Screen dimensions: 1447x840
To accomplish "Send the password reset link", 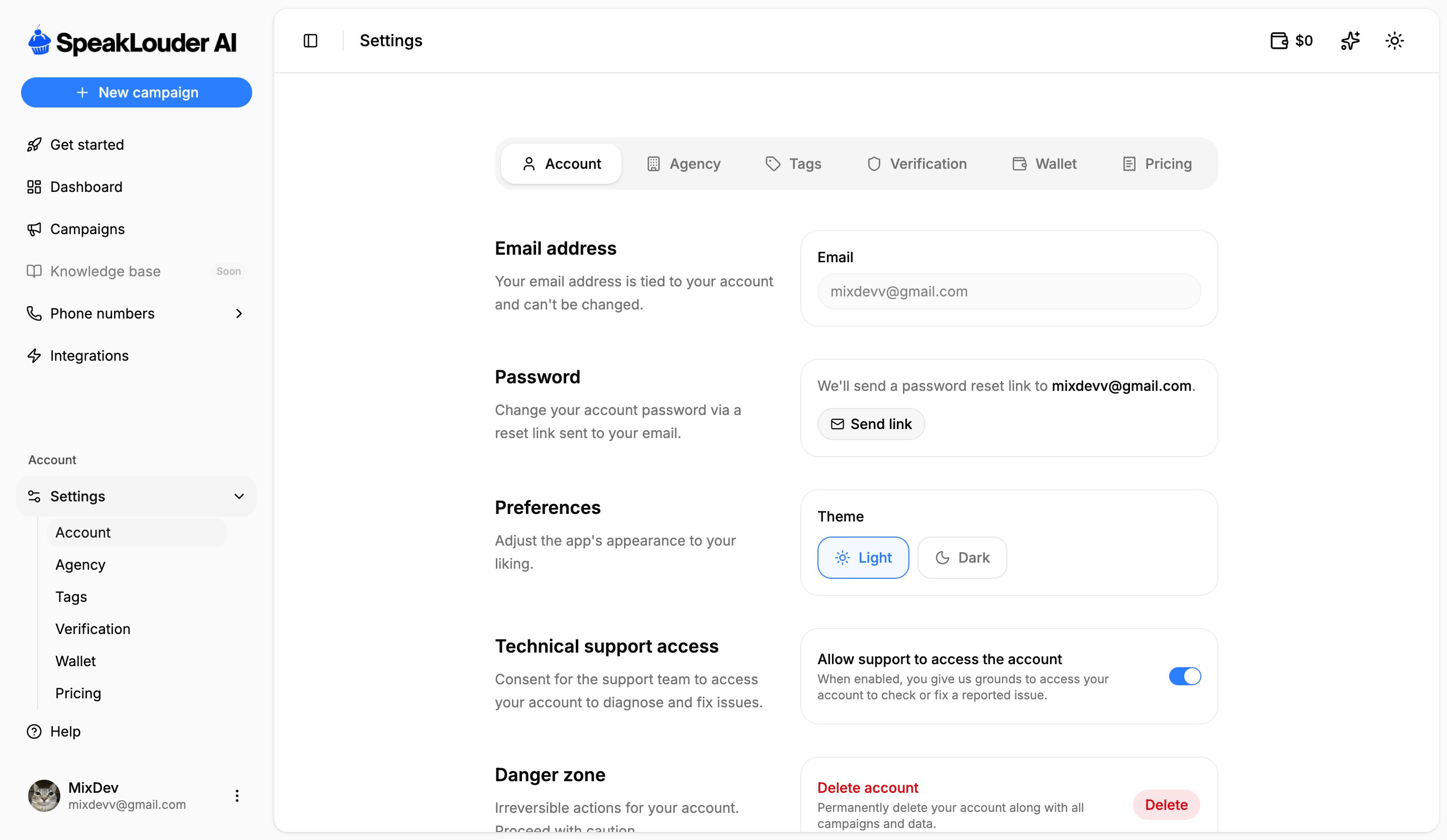I will click(871, 424).
